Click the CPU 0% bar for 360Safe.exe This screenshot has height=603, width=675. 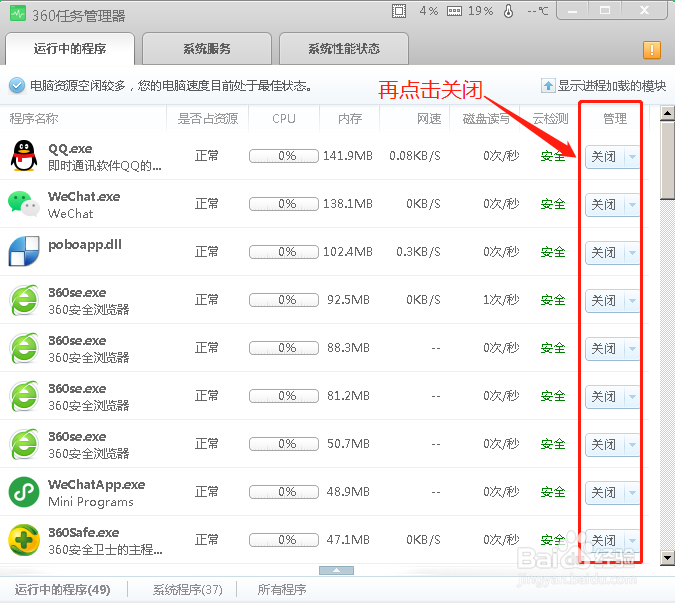click(284, 540)
